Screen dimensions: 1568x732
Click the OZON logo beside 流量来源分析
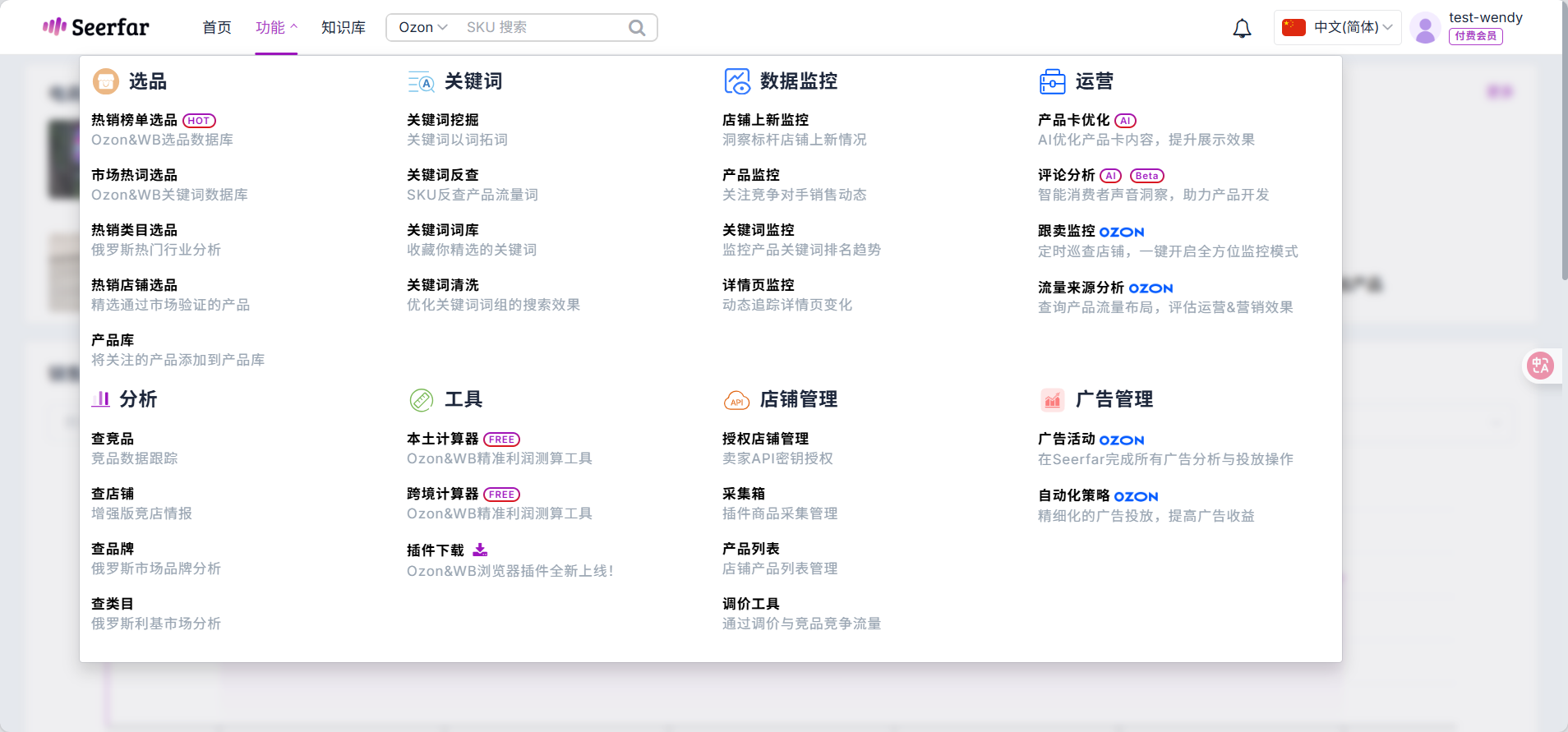click(1151, 288)
